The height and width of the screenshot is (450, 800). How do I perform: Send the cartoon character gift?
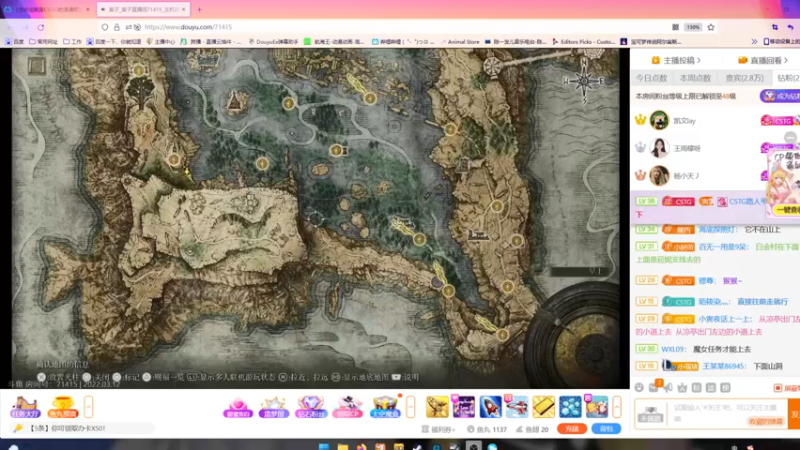(x=596, y=407)
